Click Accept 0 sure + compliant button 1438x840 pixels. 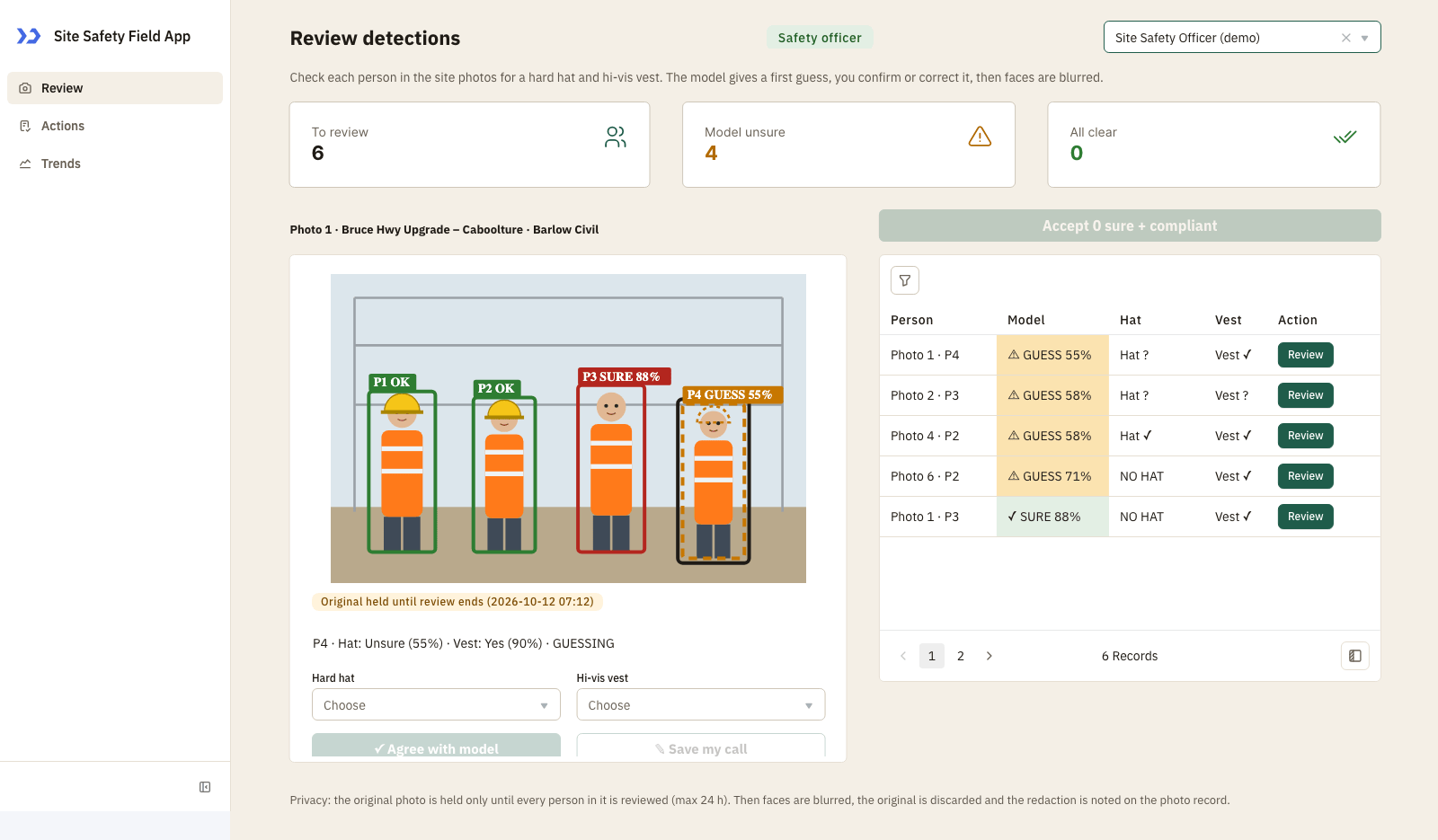tap(1130, 225)
